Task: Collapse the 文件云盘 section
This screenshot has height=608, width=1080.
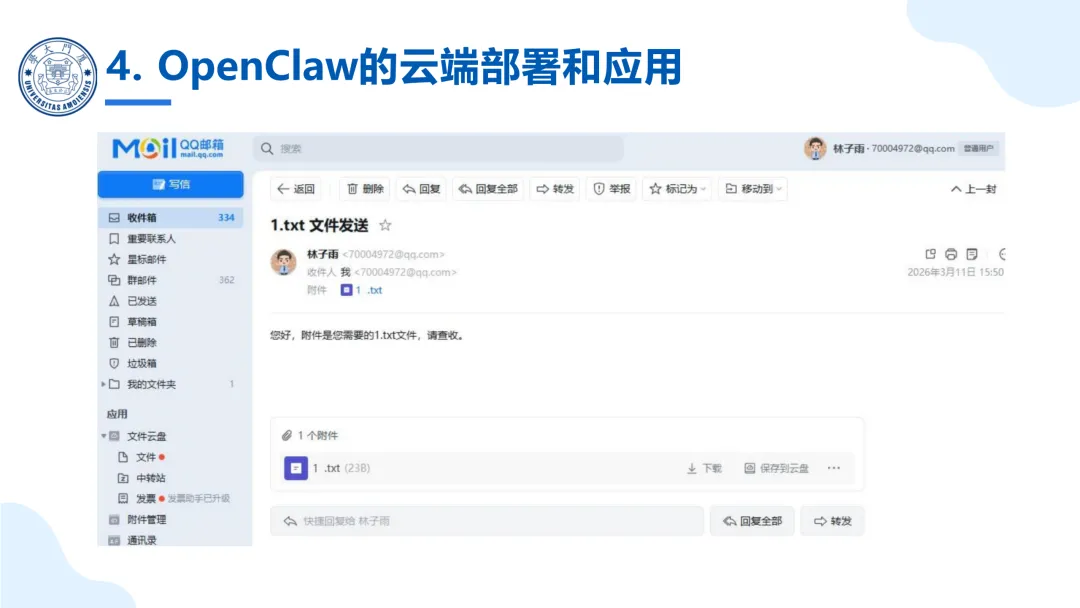Action: coord(103,436)
